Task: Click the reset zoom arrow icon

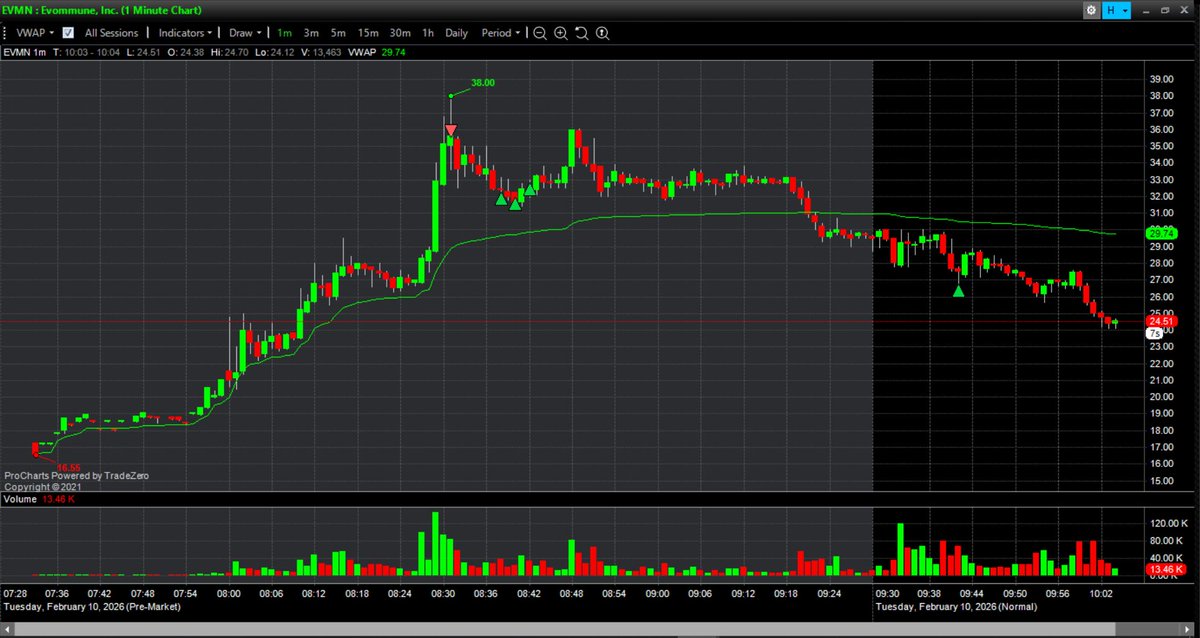Action: click(x=581, y=33)
